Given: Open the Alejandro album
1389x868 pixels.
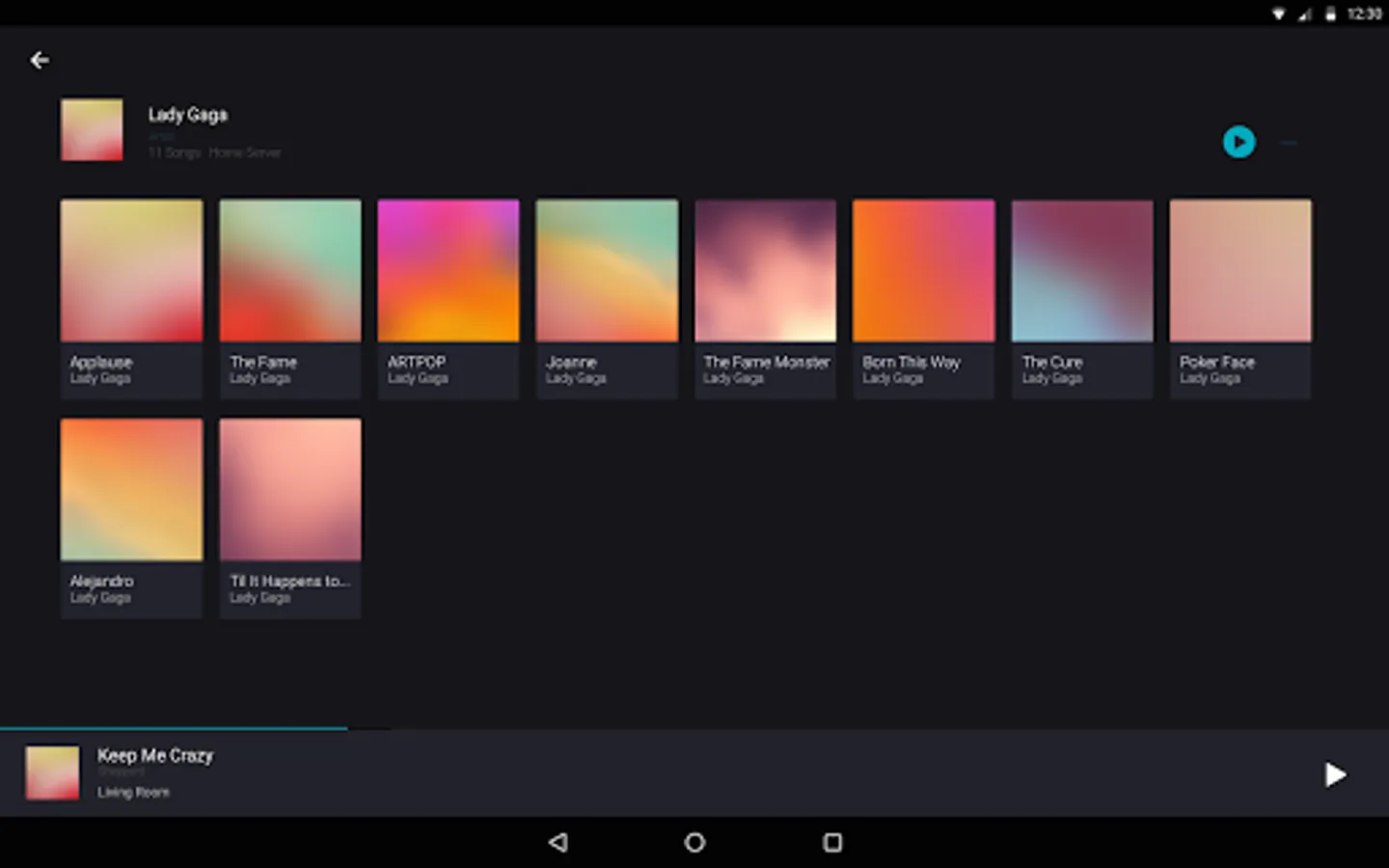Looking at the screenshot, I should pos(131,491).
